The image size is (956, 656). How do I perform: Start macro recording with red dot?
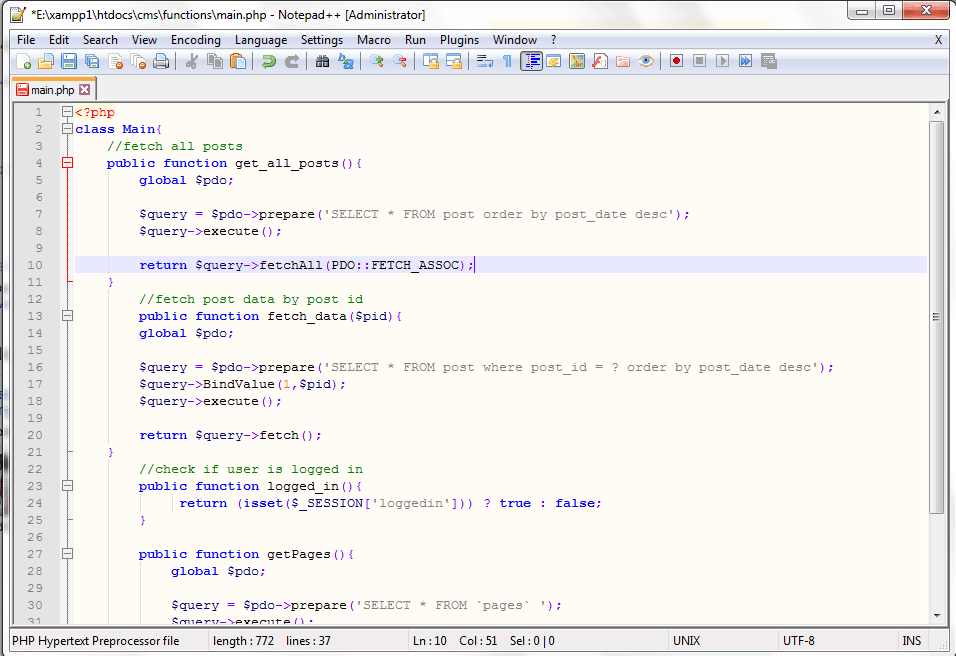tap(676, 61)
